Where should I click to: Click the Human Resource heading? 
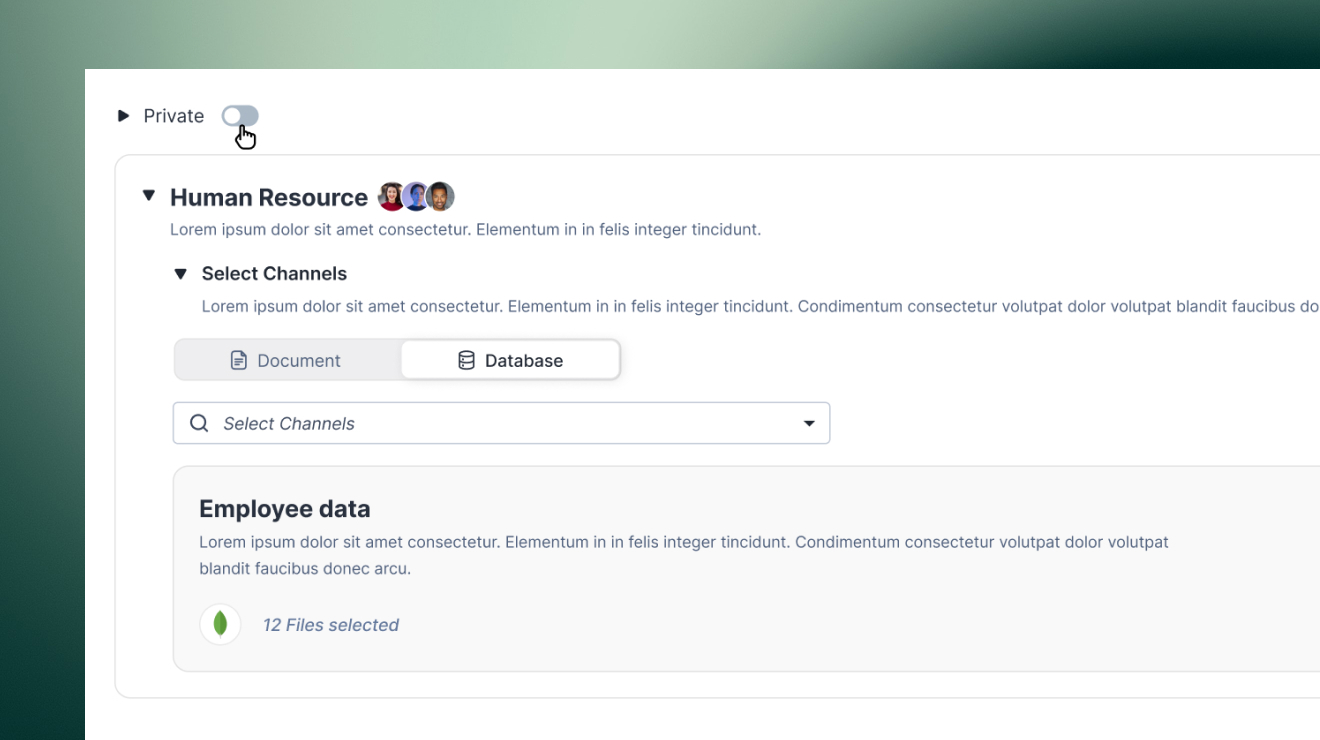tap(269, 197)
